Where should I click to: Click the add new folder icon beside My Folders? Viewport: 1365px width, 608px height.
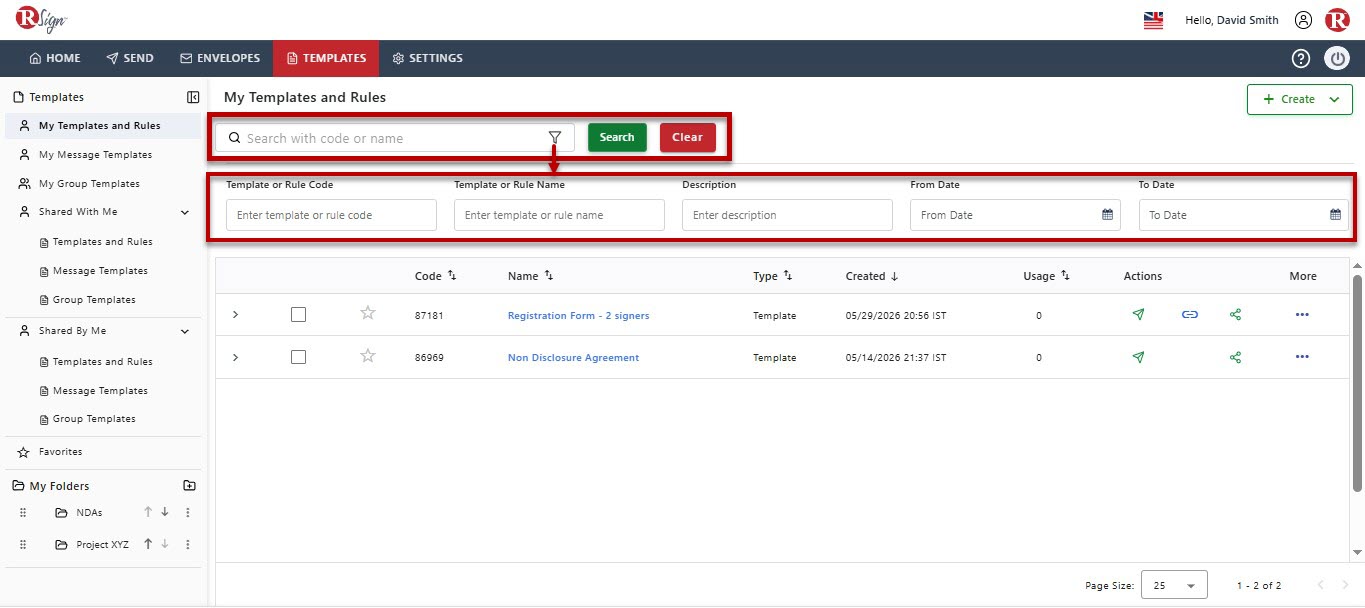coord(190,486)
